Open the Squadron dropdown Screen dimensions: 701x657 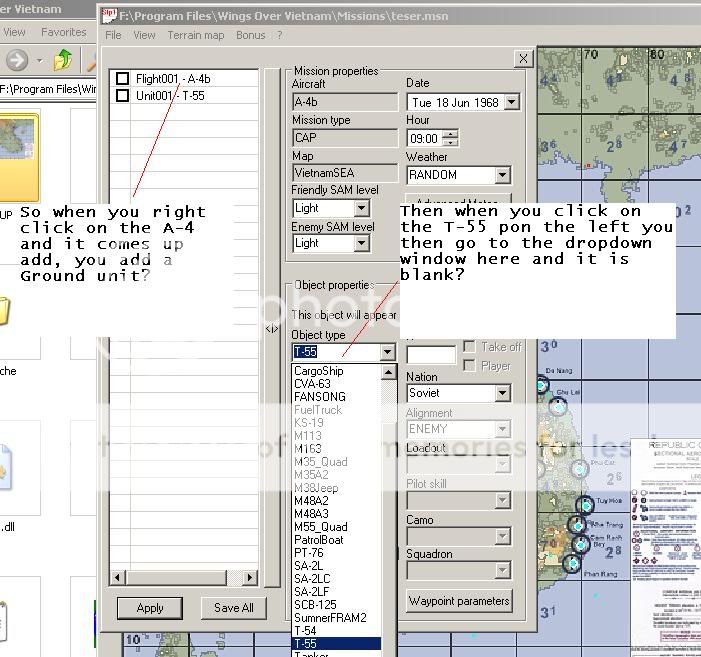[x=503, y=570]
